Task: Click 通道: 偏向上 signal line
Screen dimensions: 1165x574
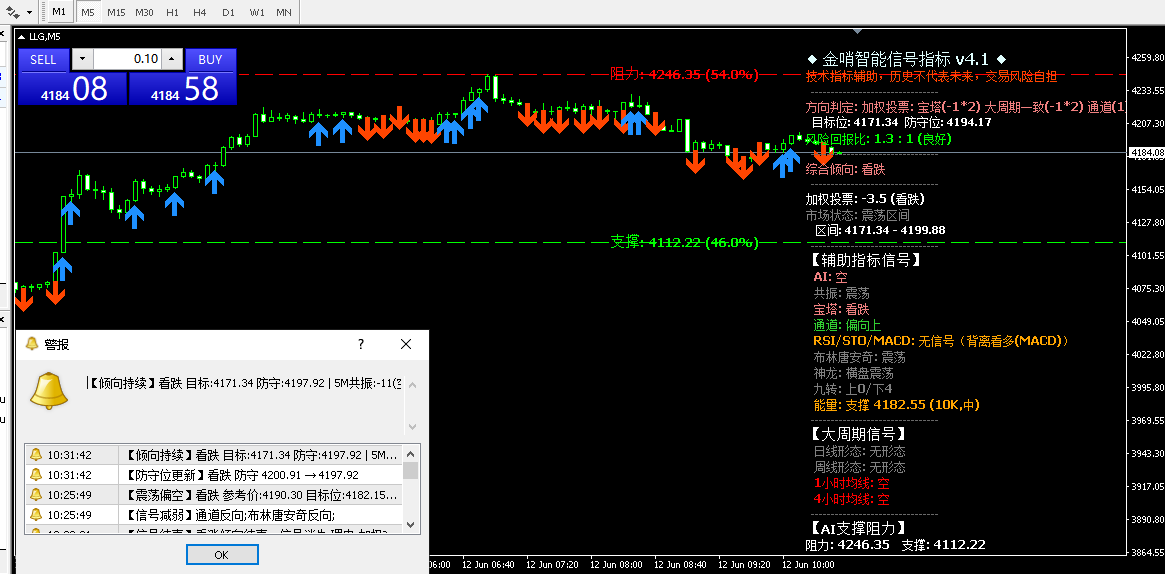Action: (847, 325)
